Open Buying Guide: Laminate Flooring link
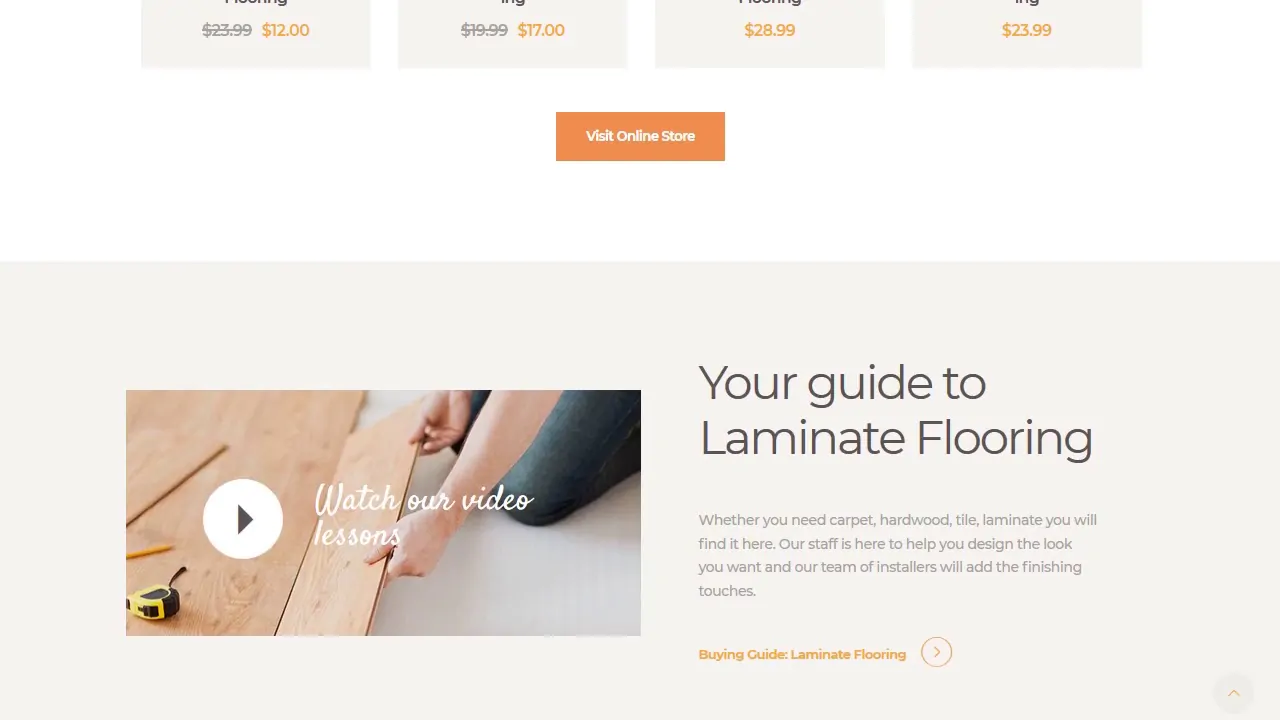 tap(802, 654)
